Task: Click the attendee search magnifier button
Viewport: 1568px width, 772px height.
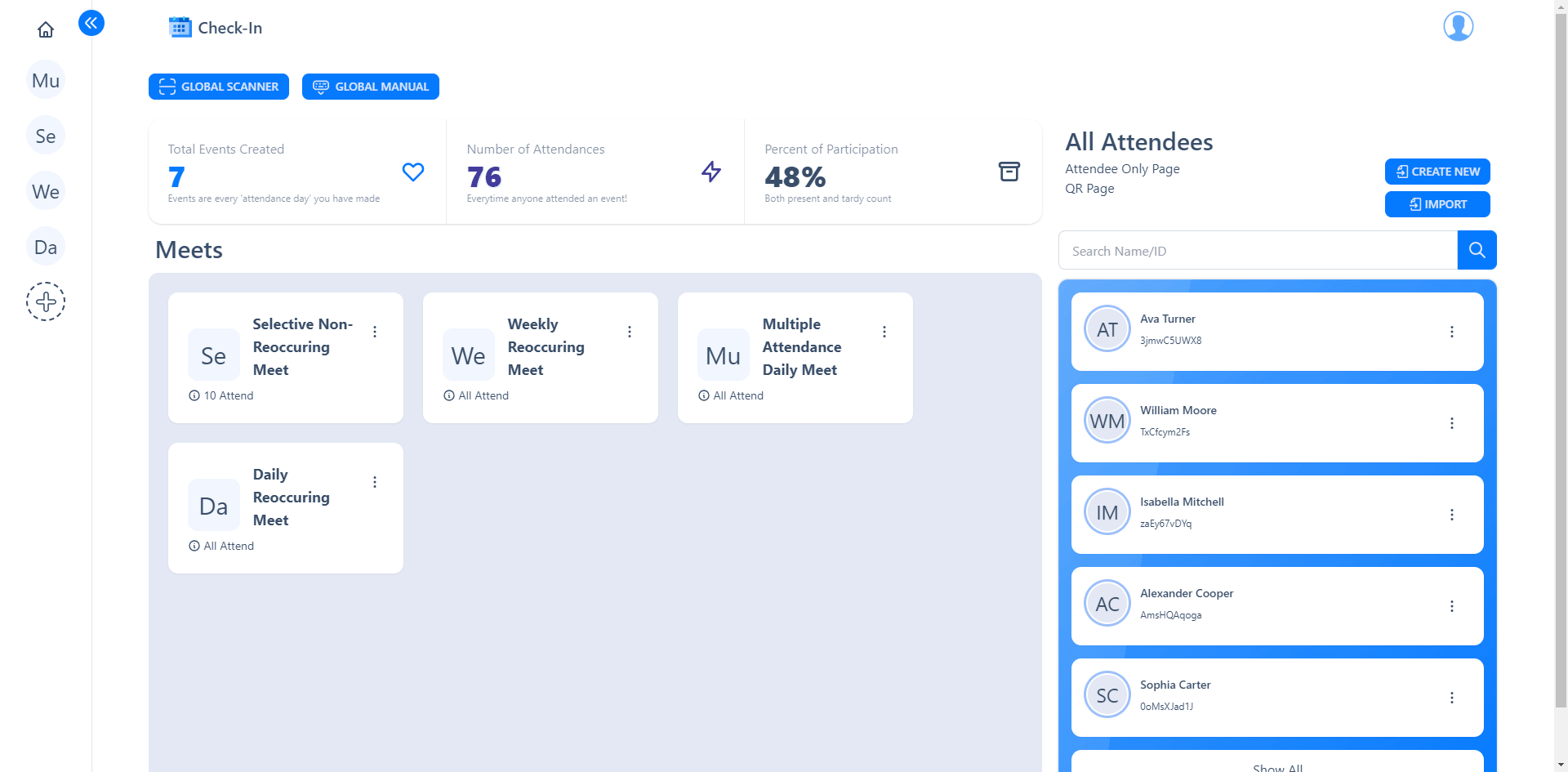Action: point(1477,250)
